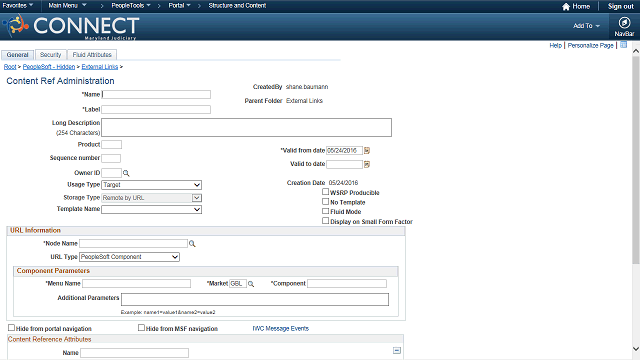Viewport: 640px width, 360px height.
Task: Open the Template Name dropdown
Action: coord(151,209)
